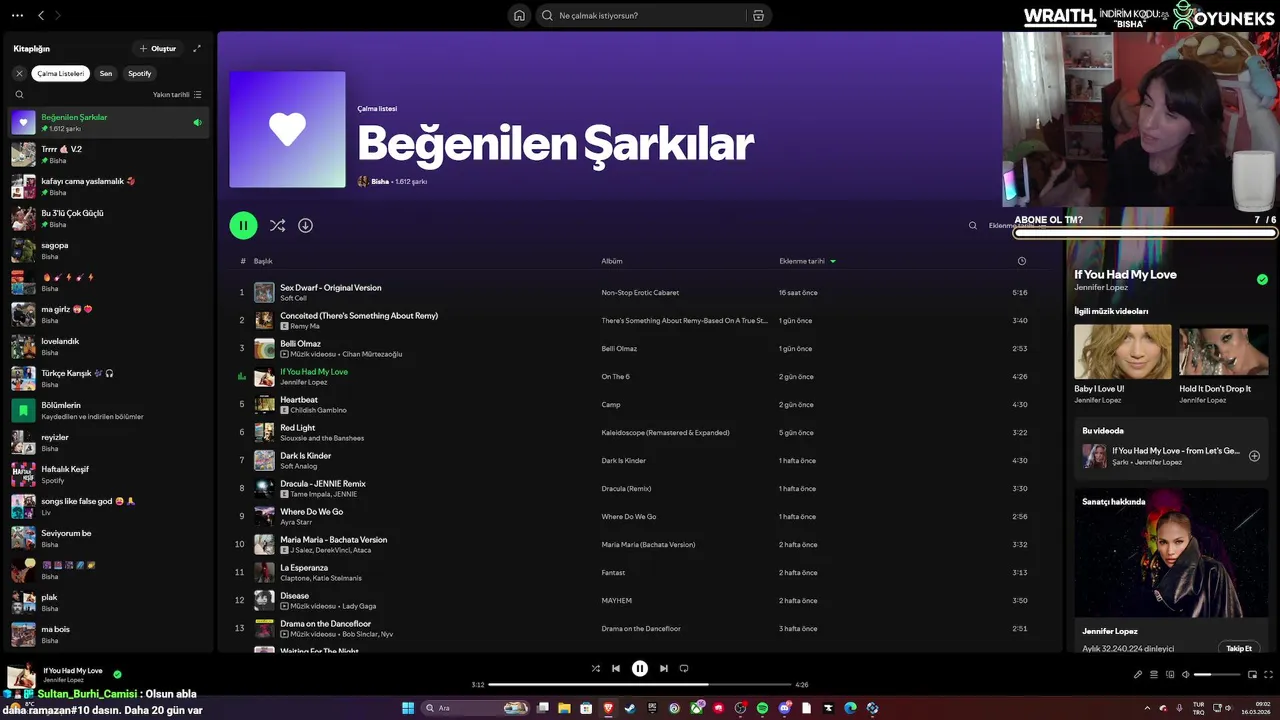Open the Spotify icon in the taskbar
The height and width of the screenshot is (720, 1280).
pos(762,708)
